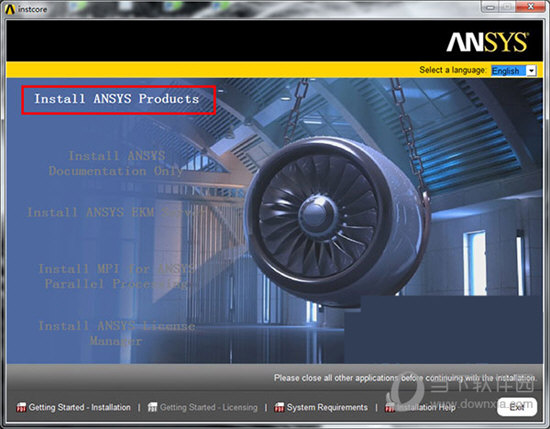The height and width of the screenshot is (429, 550).
Task: Launch Install ANSYS License Manager
Action: tap(116, 333)
